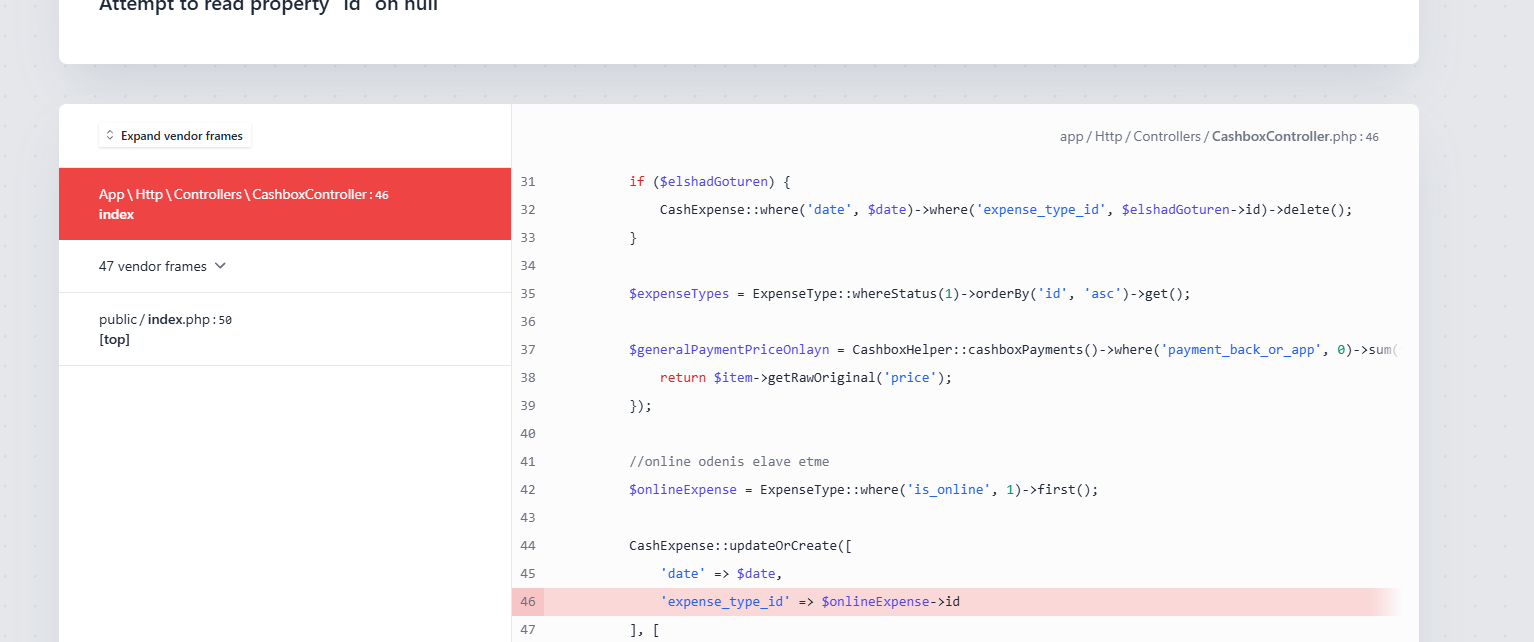
Task: Click highlighted line number 46
Action: click(x=528, y=602)
